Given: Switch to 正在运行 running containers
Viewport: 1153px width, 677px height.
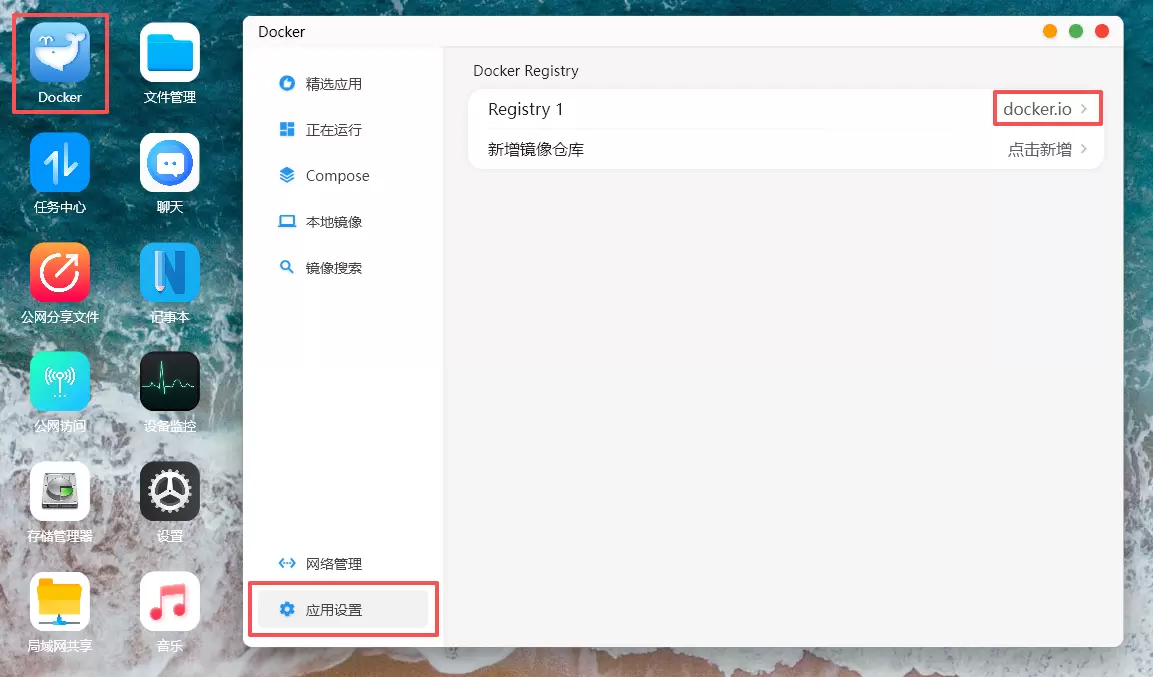Looking at the screenshot, I should click(x=333, y=130).
